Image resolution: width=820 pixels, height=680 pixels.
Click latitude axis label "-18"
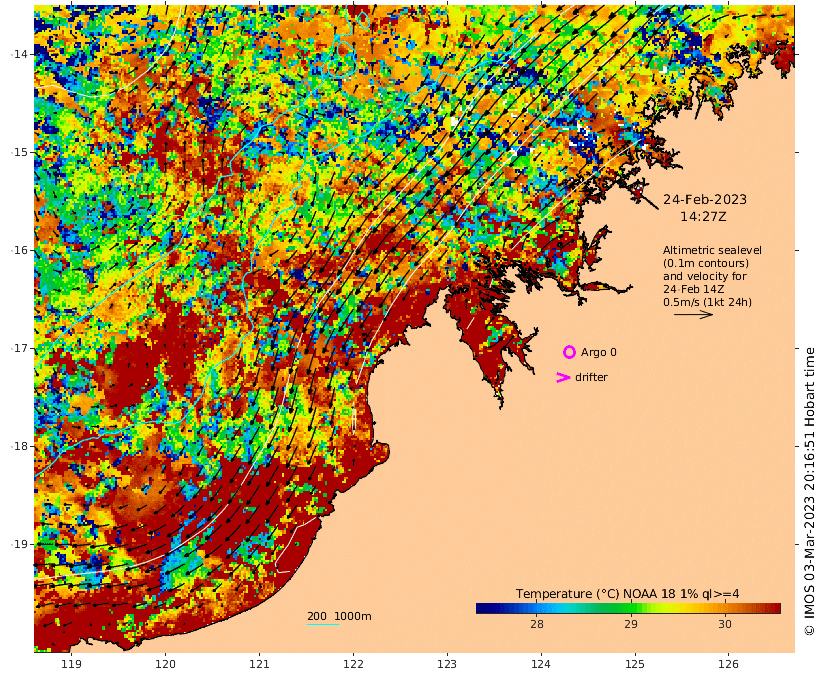coord(19,446)
